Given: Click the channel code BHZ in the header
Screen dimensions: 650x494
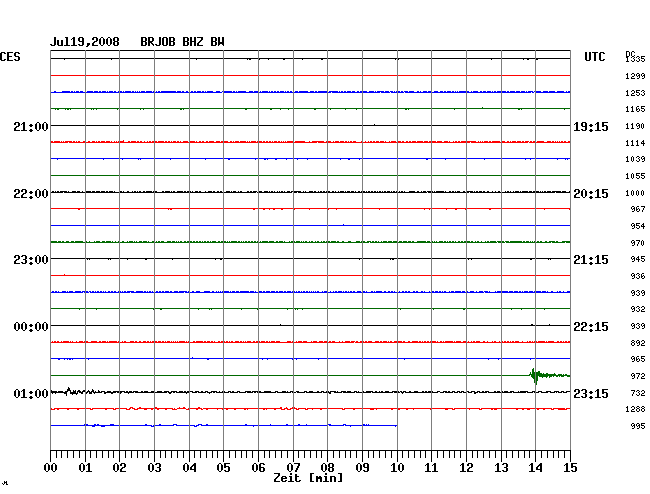Looking at the screenshot, I should pyautogui.click(x=193, y=42).
